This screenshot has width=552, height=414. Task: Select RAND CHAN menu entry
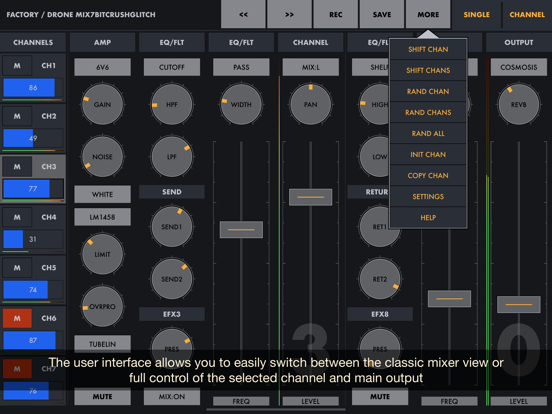click(x=428, y=92)
